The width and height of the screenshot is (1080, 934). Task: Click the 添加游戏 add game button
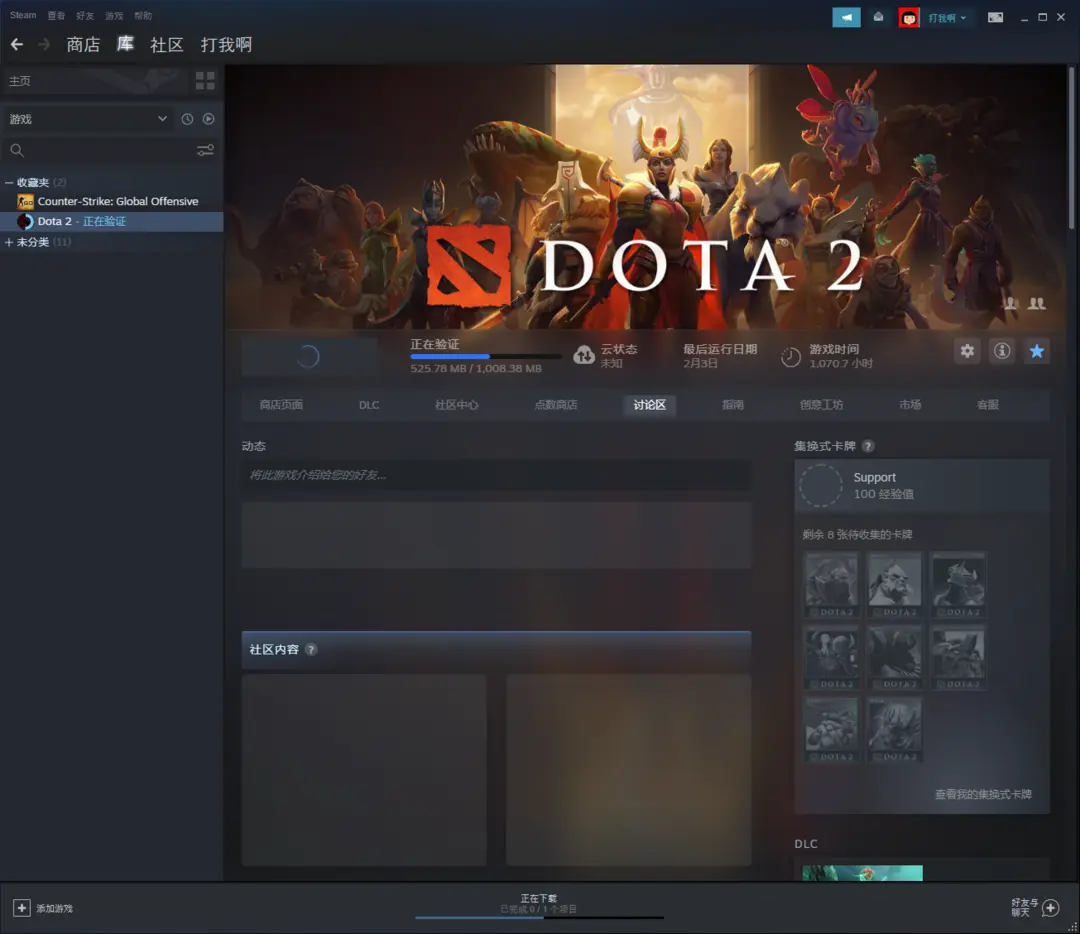coord(43,908)
